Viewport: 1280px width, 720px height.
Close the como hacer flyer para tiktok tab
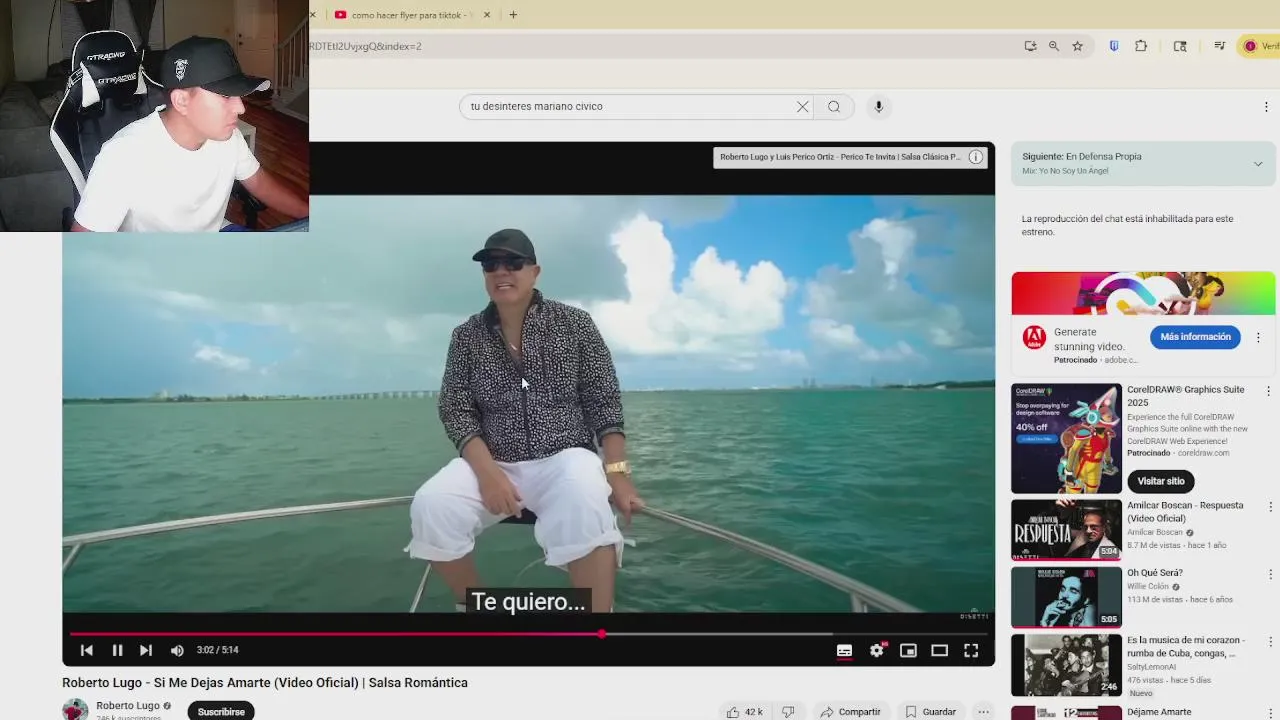point(487,15)
